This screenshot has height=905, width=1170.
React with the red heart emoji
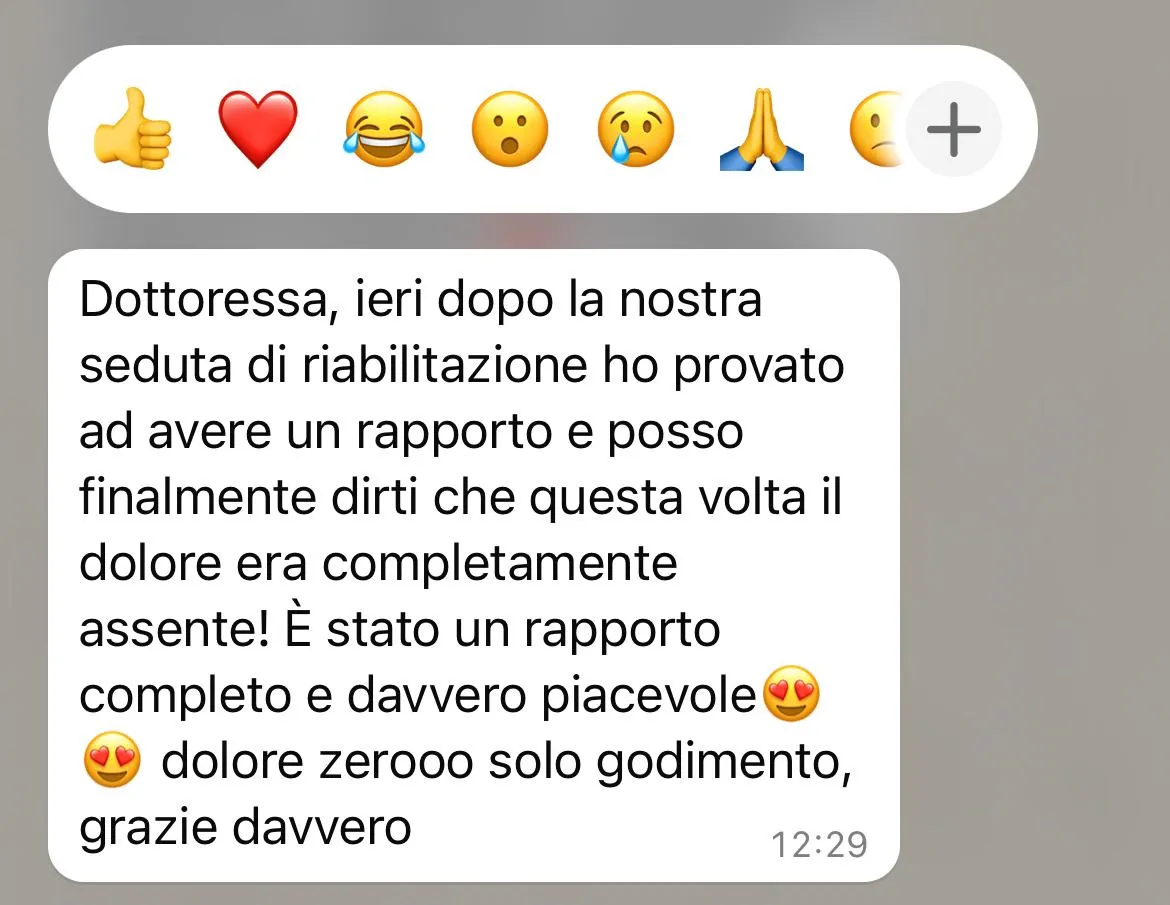click(257, 129)
